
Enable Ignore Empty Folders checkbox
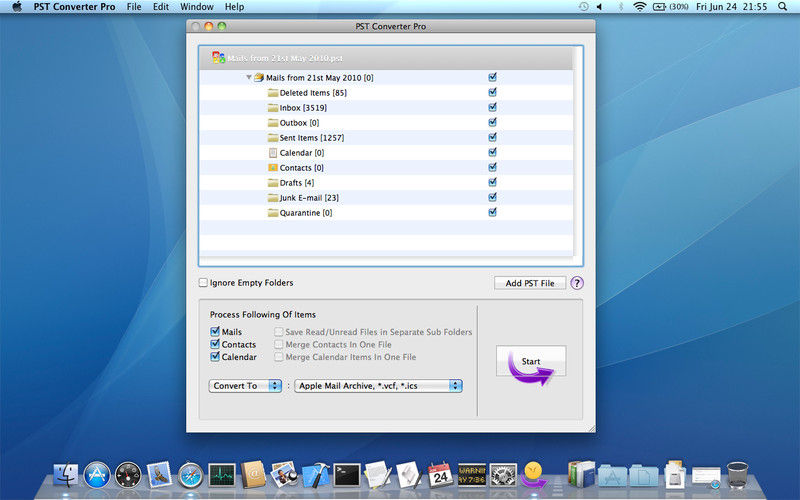coord(203,283)
